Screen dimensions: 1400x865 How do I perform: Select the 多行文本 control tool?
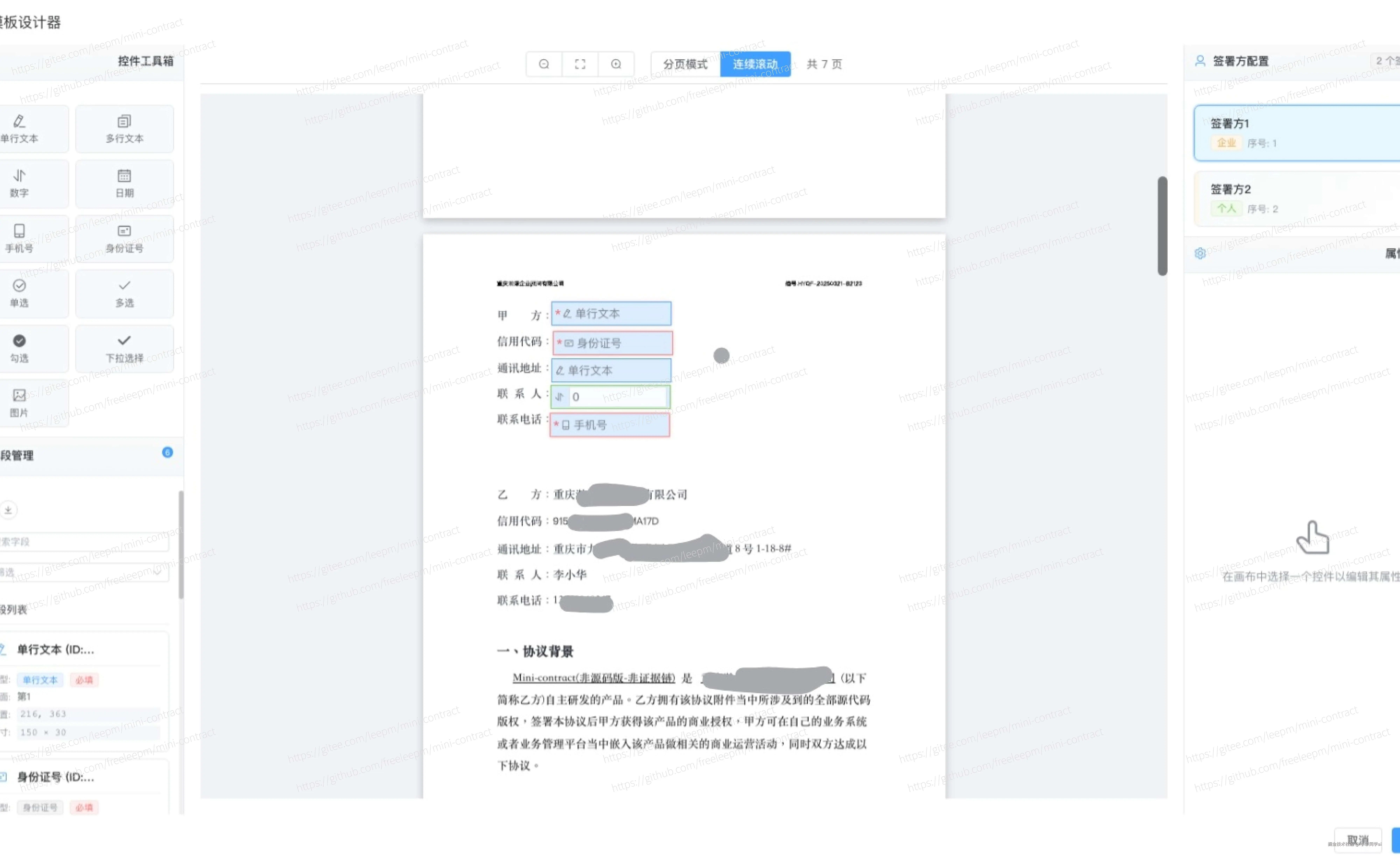(x=125, y=129)
